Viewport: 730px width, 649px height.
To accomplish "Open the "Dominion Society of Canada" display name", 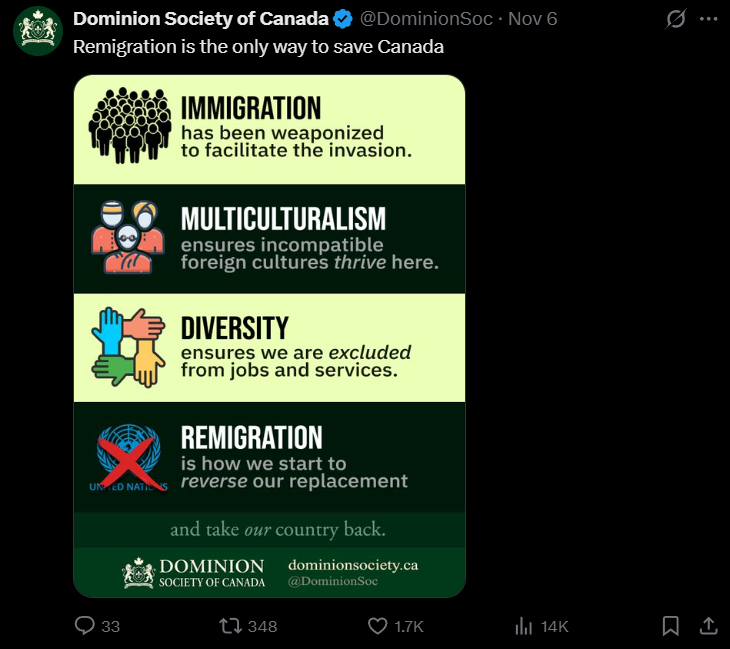I will pos(201,19).
